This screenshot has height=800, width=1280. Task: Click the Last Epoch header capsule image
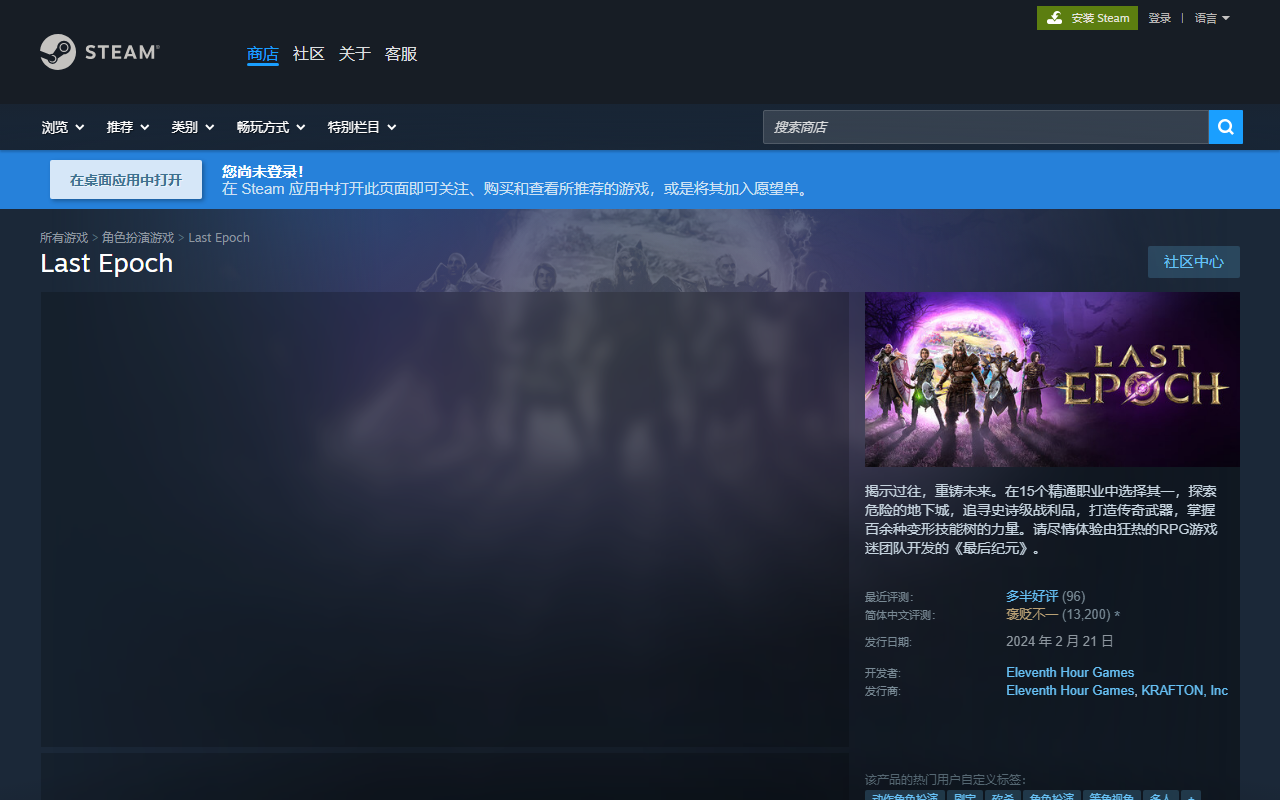click(x=1052, y=379)
